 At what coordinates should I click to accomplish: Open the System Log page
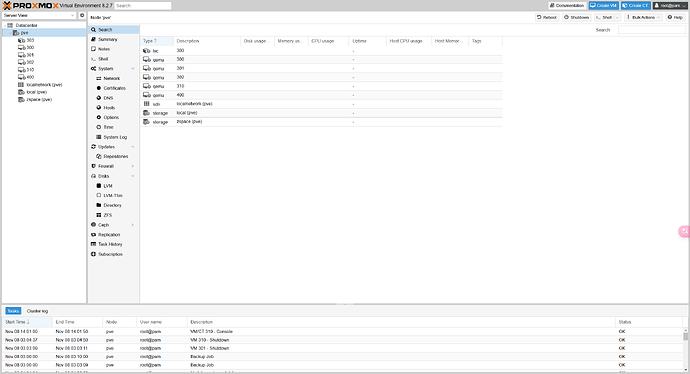point(114,137)
